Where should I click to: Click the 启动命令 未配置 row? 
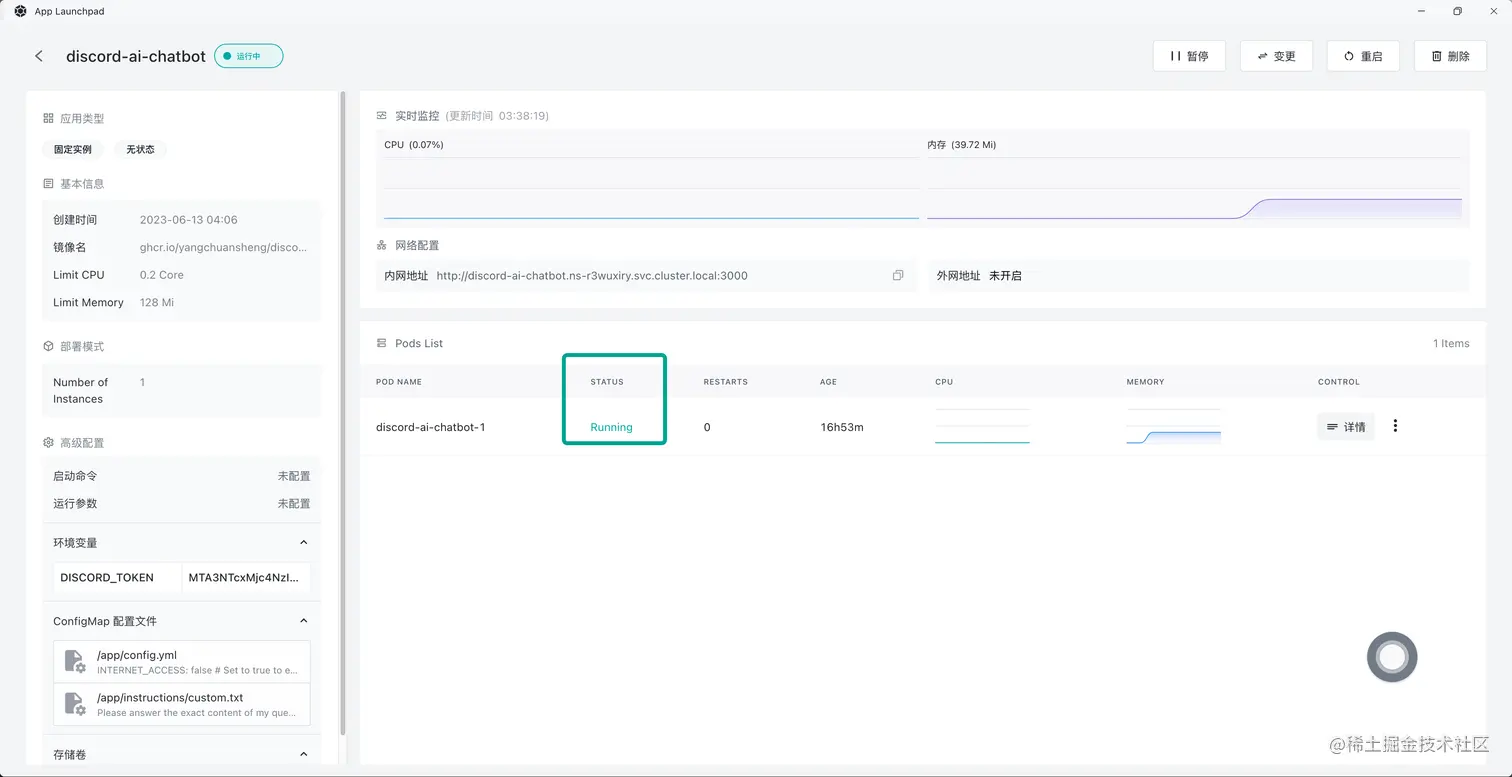tap(181, 476)
